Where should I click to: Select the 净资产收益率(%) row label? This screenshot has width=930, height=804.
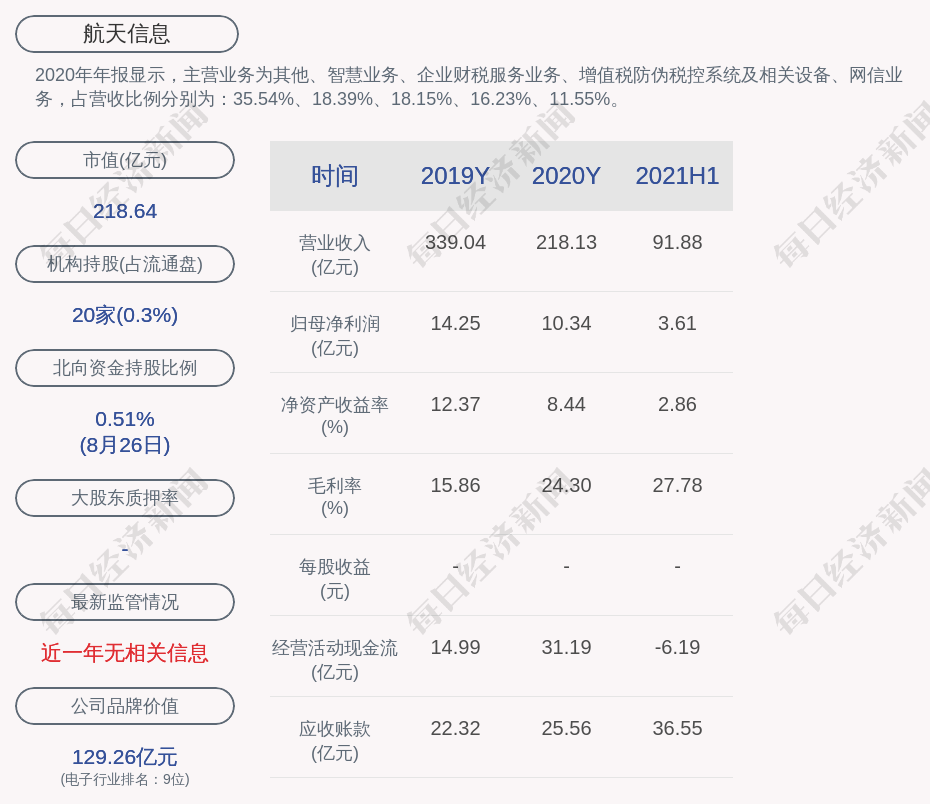(335, 416)
